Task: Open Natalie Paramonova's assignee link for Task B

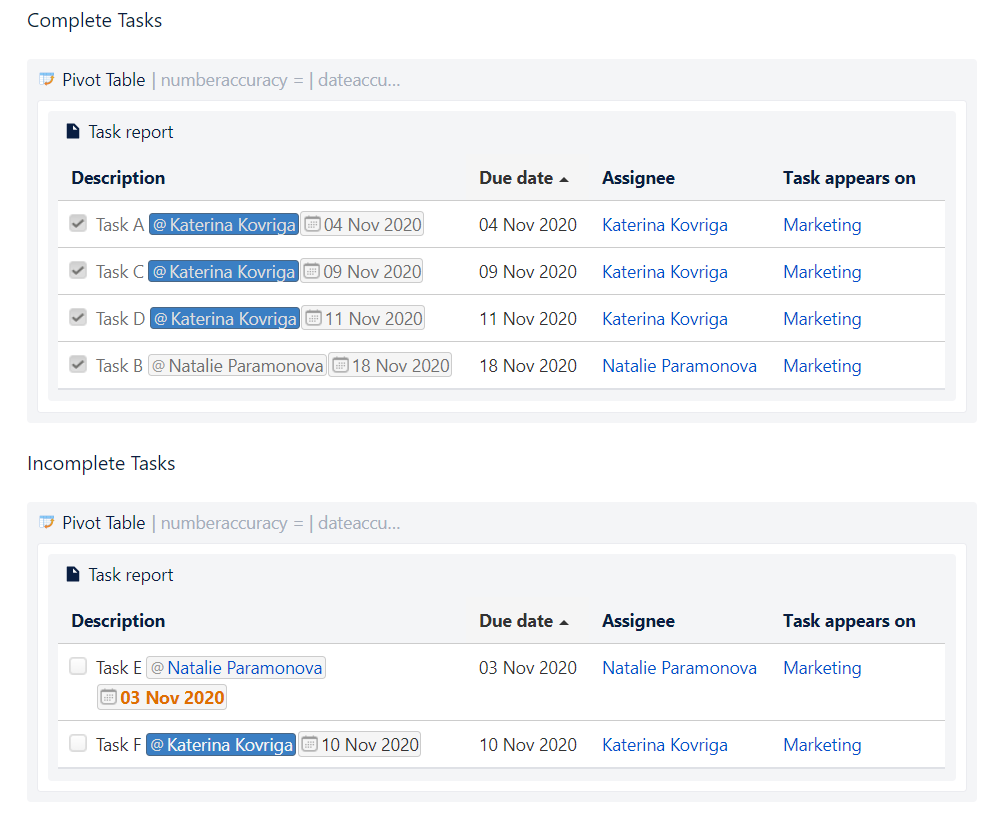Action: click(x=679, y=366)
